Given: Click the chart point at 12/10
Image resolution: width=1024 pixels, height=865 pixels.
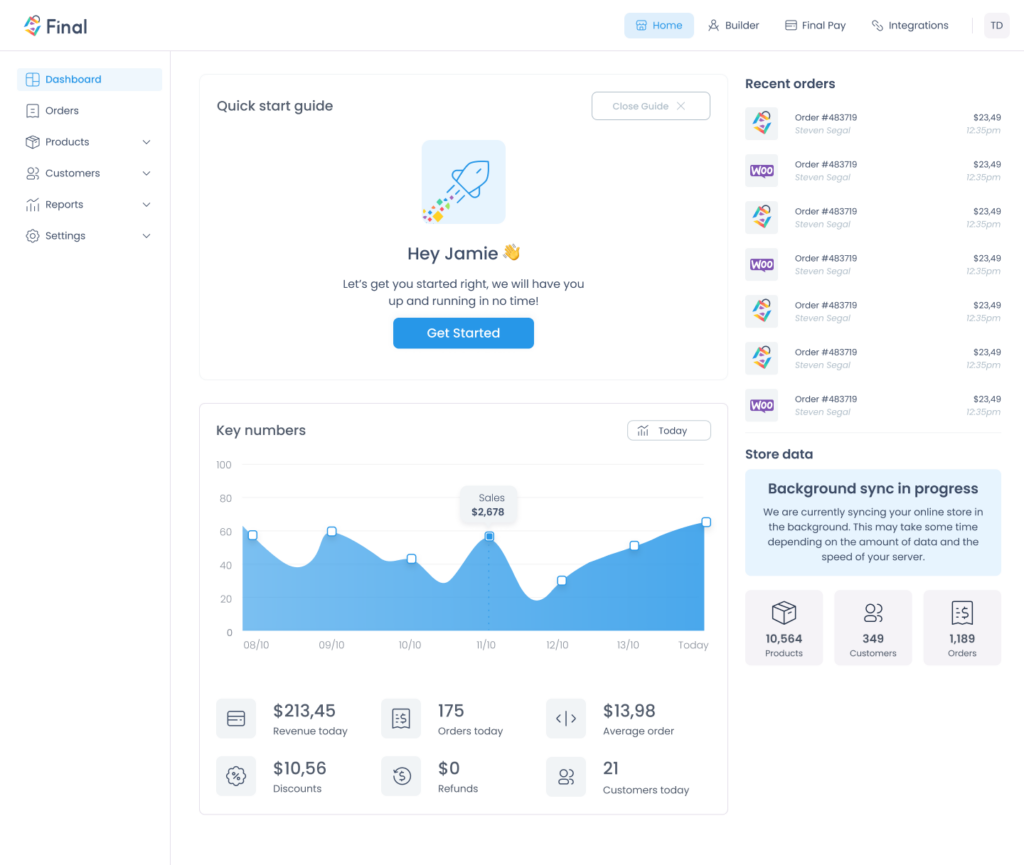Looking at the screenshot, I should (562, 580).
